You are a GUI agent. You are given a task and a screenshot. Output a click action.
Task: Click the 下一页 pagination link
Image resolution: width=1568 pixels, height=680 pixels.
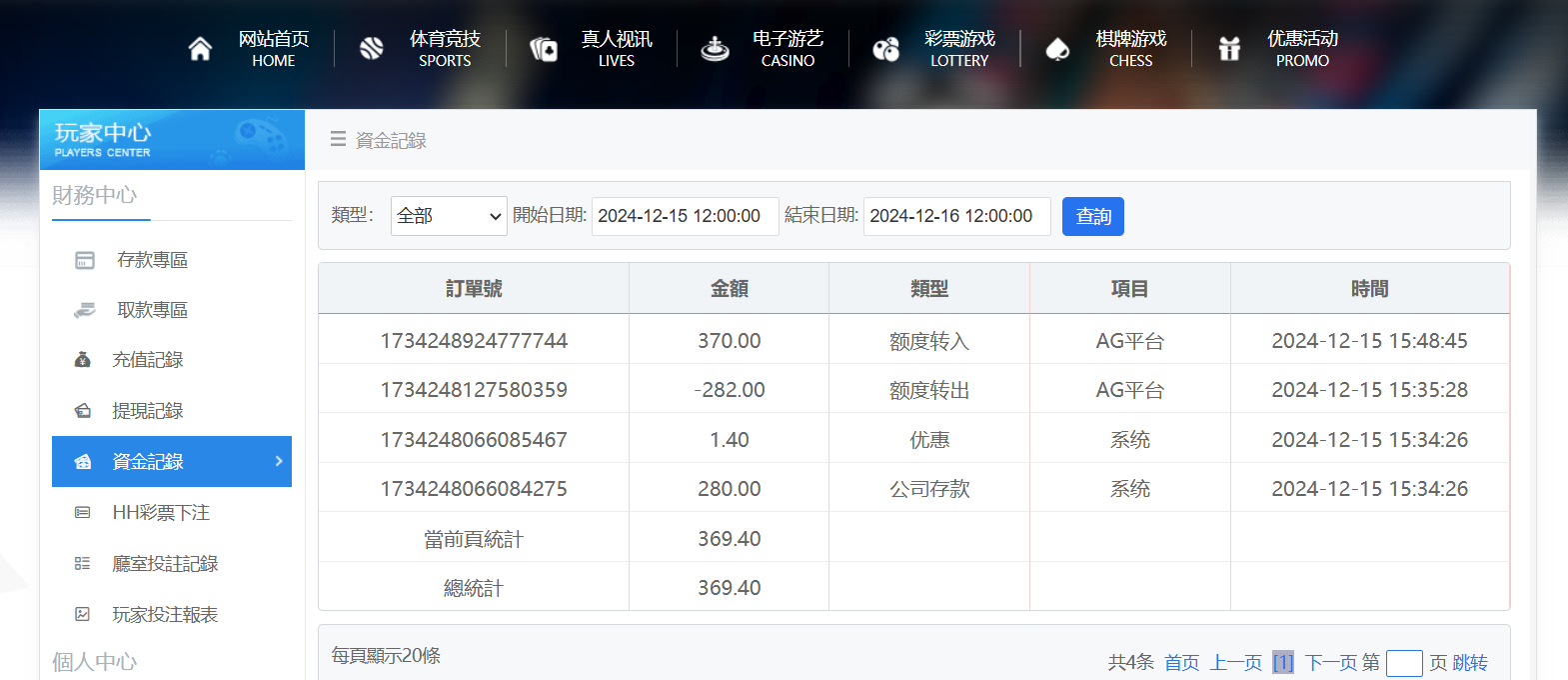tap(1330, 662)
